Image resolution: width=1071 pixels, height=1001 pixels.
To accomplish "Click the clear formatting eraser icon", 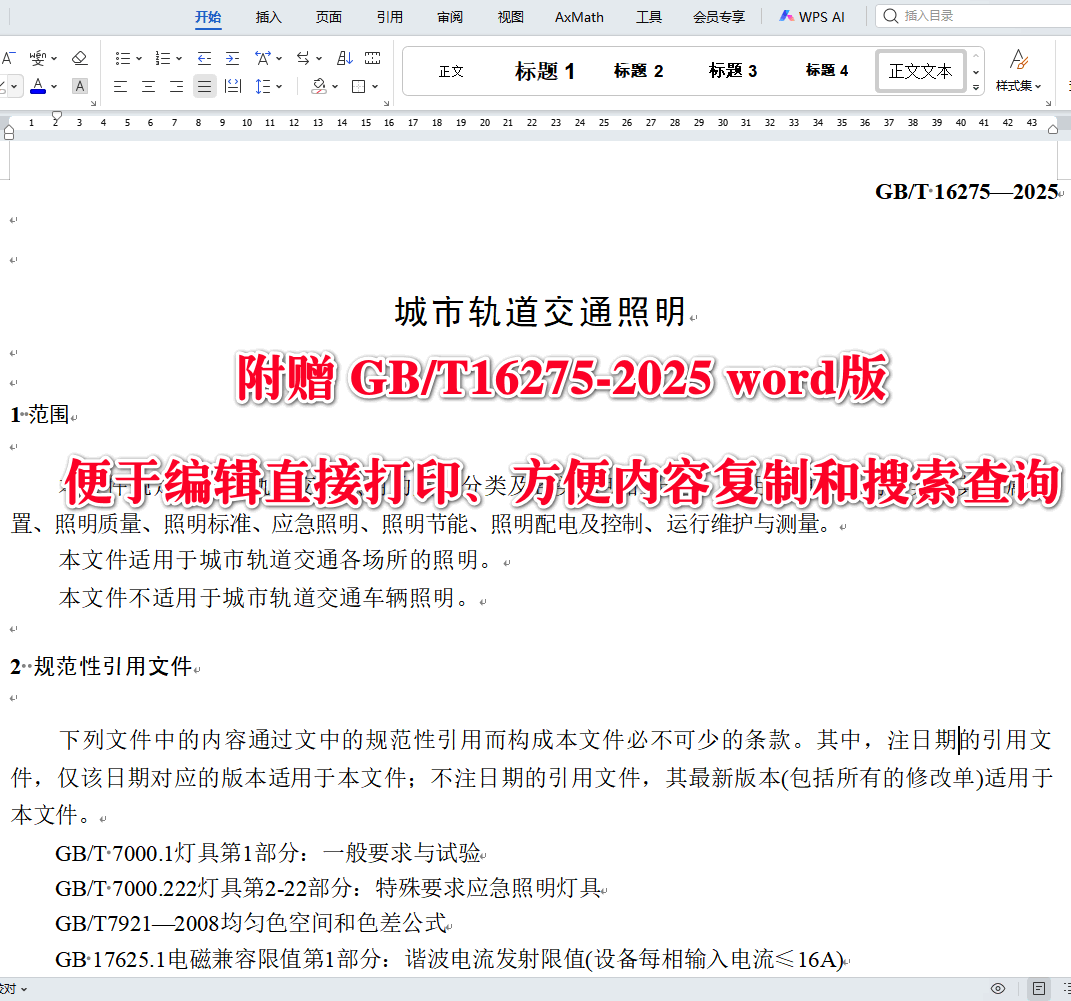I will pos(78,58).
